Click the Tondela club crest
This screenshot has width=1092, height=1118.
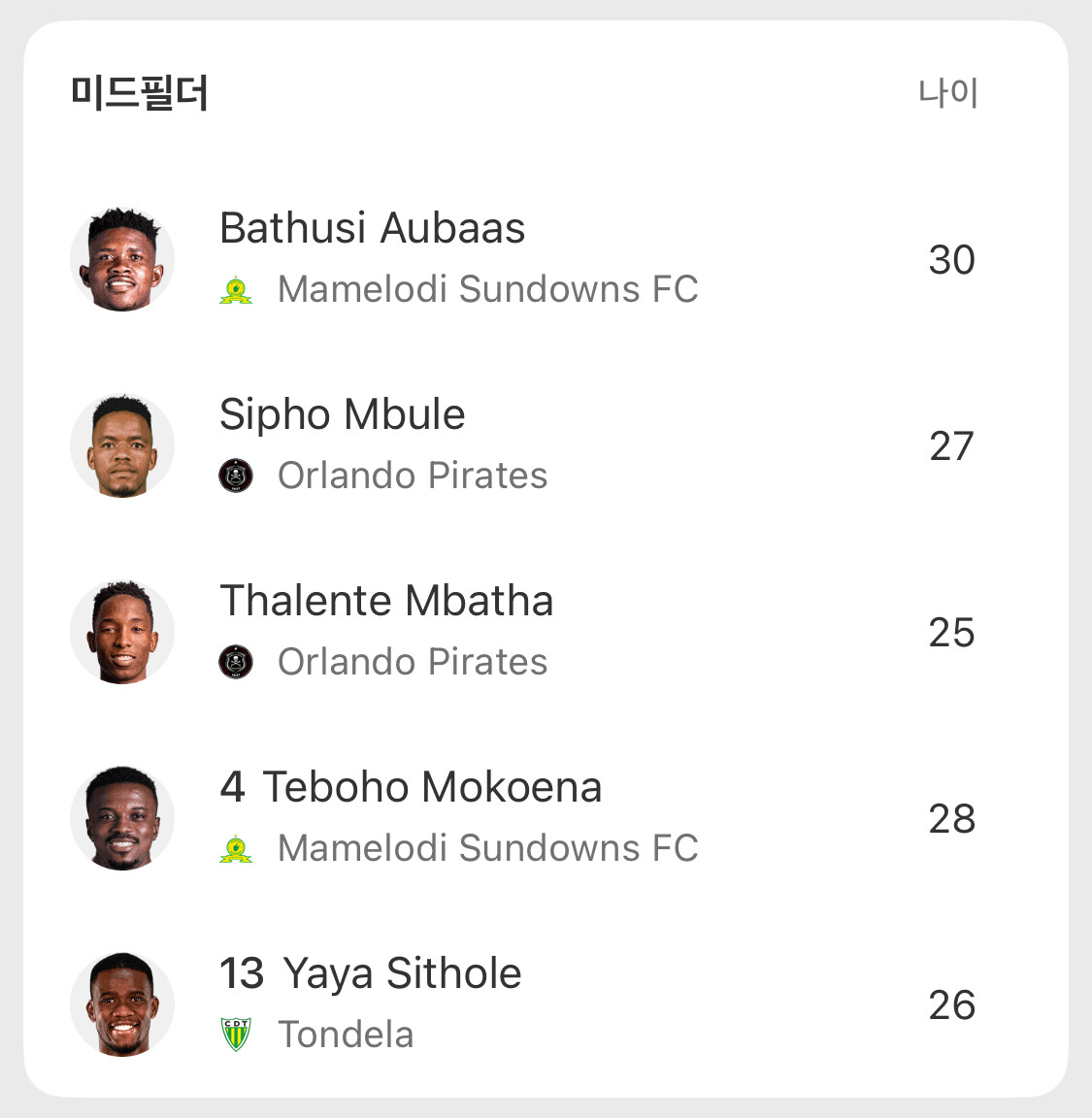(236, 1035)
